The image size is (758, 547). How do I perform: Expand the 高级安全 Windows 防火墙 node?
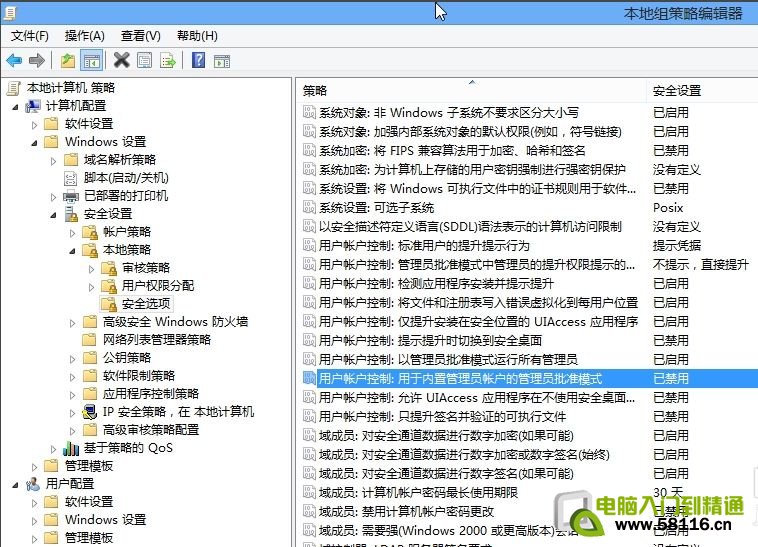point(73,322)
